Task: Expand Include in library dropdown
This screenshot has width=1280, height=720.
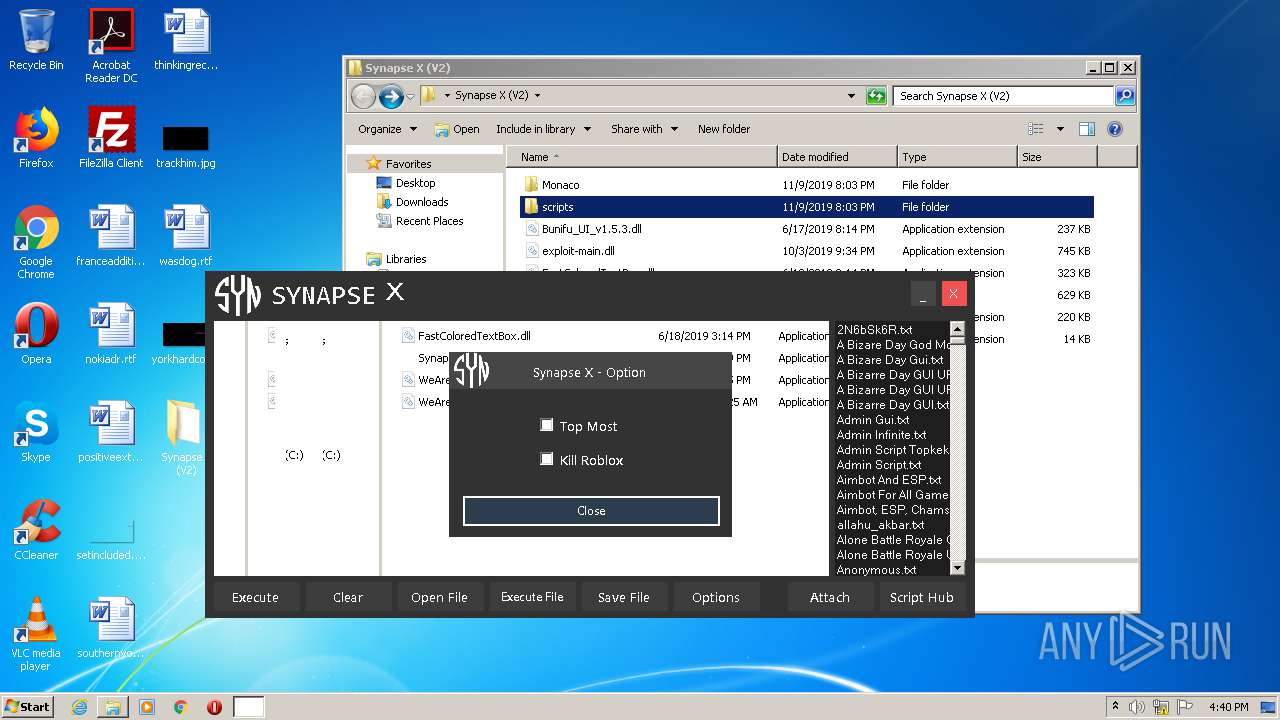Action: click(x=543, y=129)
